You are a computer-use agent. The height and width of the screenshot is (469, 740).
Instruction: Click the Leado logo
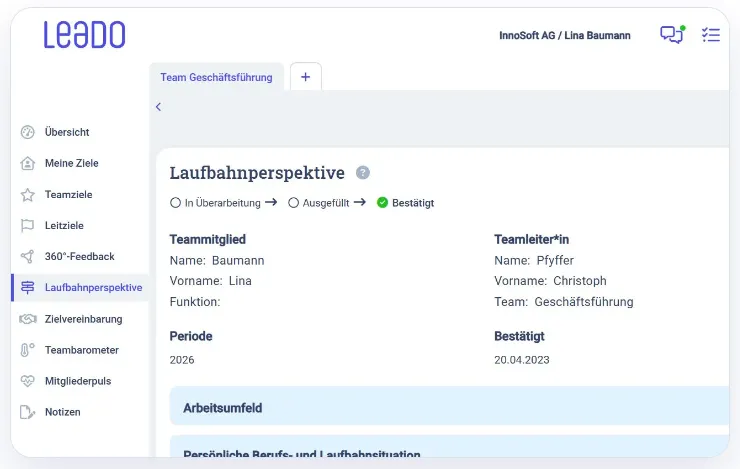pos(84,34)
